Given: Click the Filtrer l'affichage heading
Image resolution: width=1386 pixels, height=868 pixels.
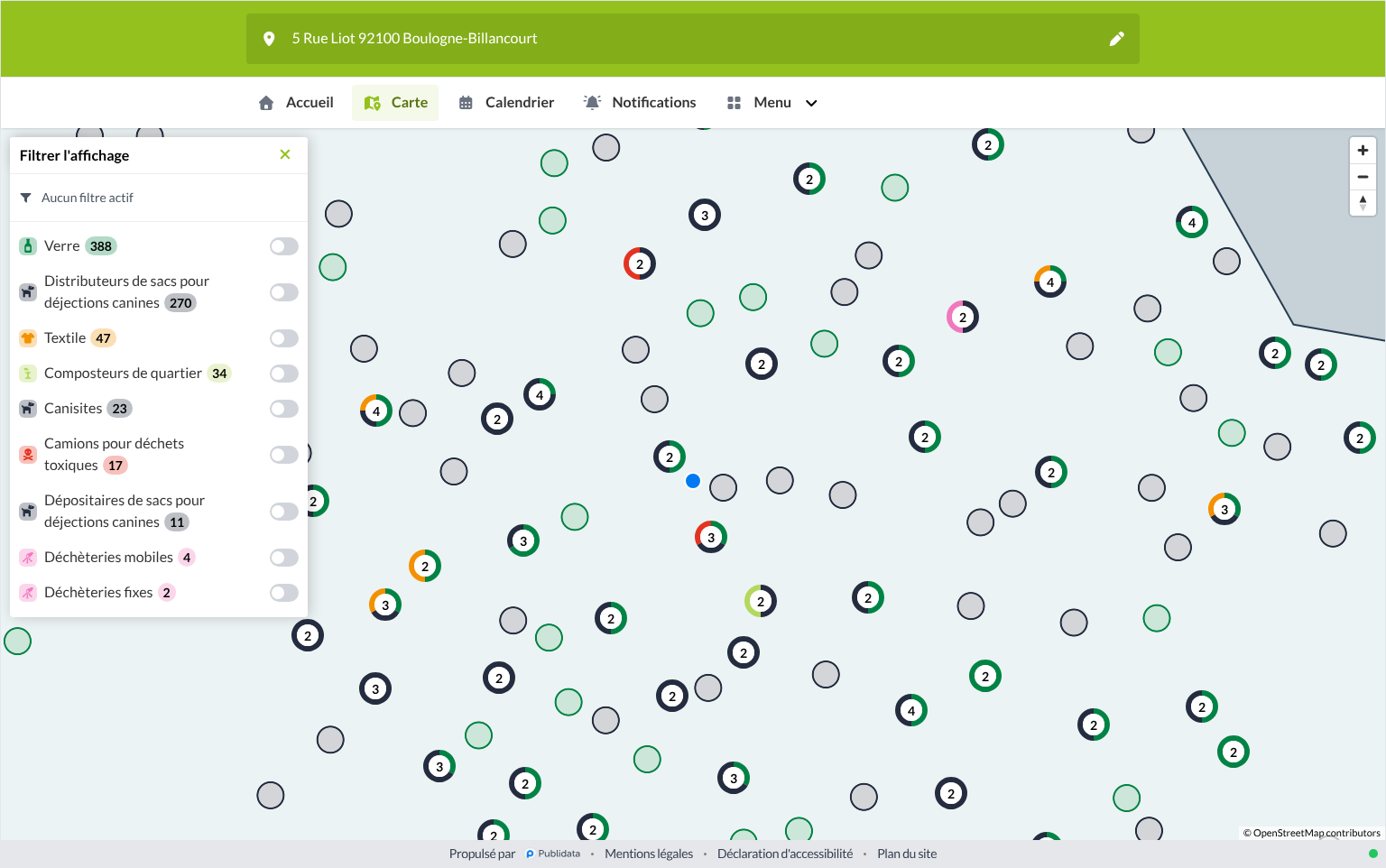Looking at the screenshot, I should coord(74,155).
